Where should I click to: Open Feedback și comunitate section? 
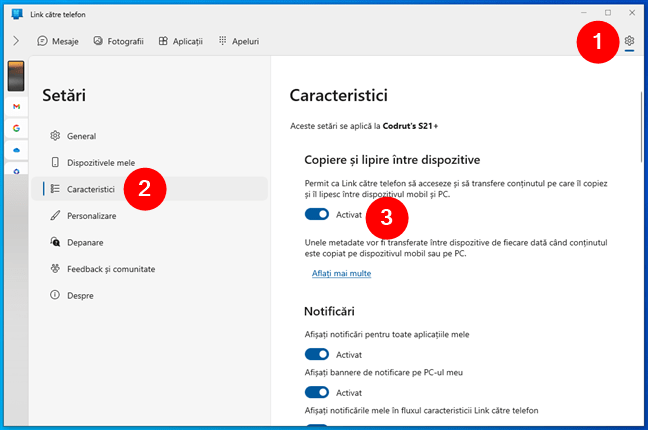150,269
